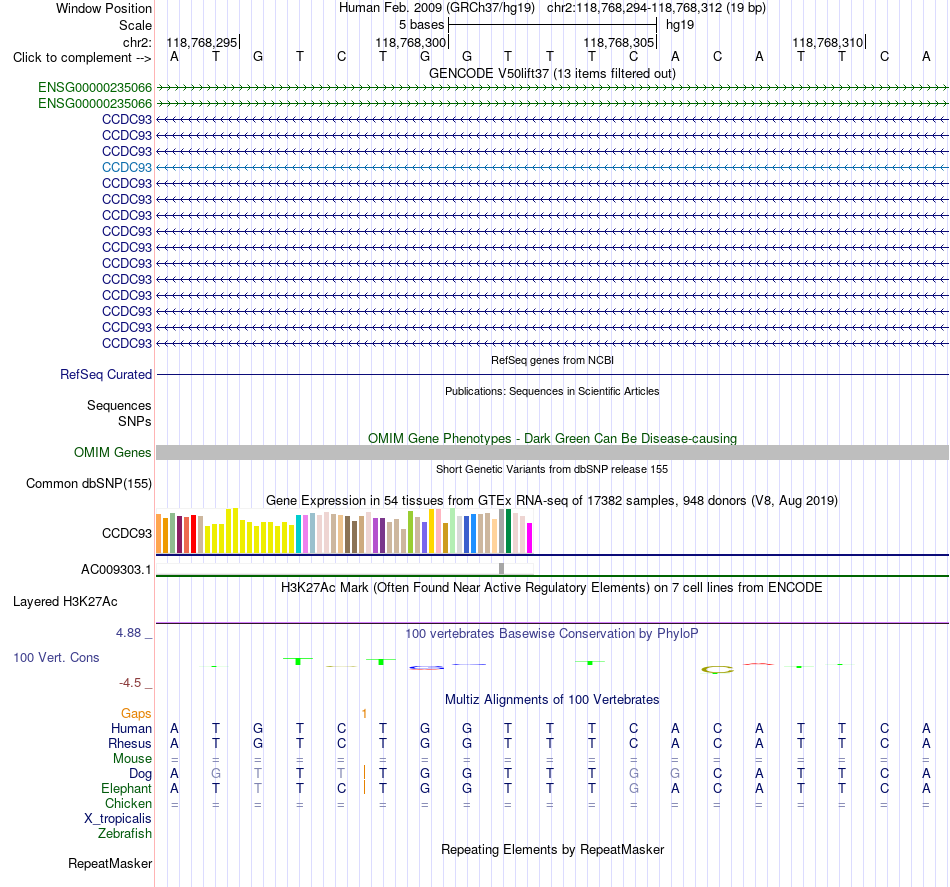The width and height of the screenshot is (950, 887).
Task: Select the Zebrafish species label
Action: click(125, 834)
